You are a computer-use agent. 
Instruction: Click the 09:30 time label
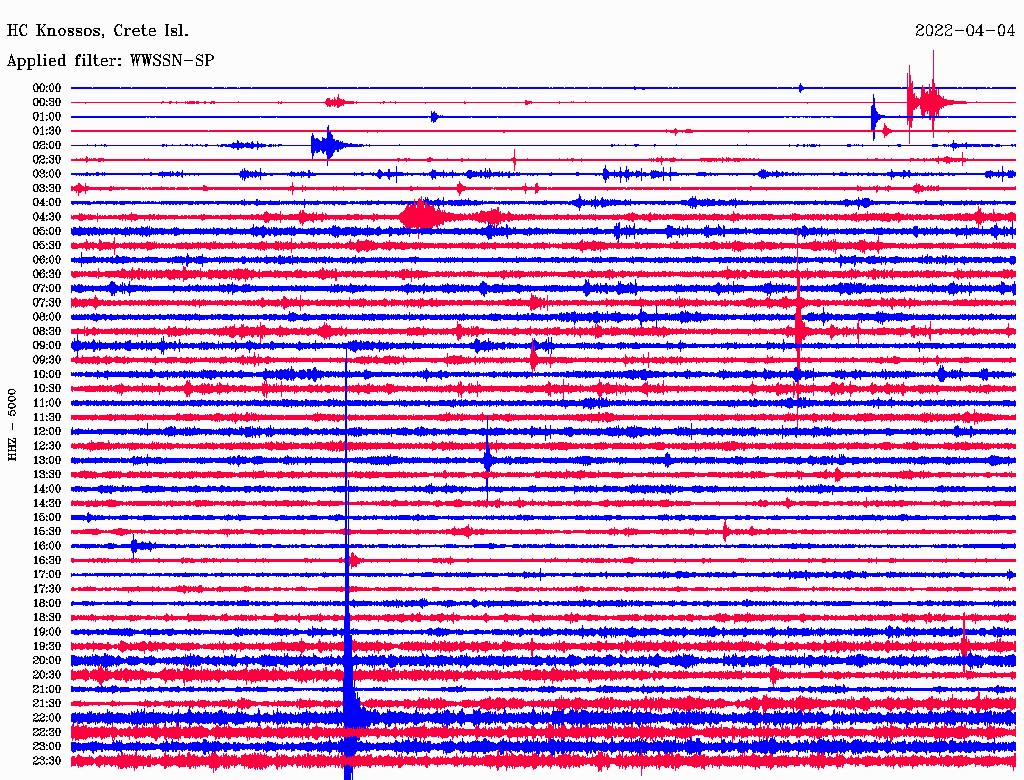click(47, 360)
